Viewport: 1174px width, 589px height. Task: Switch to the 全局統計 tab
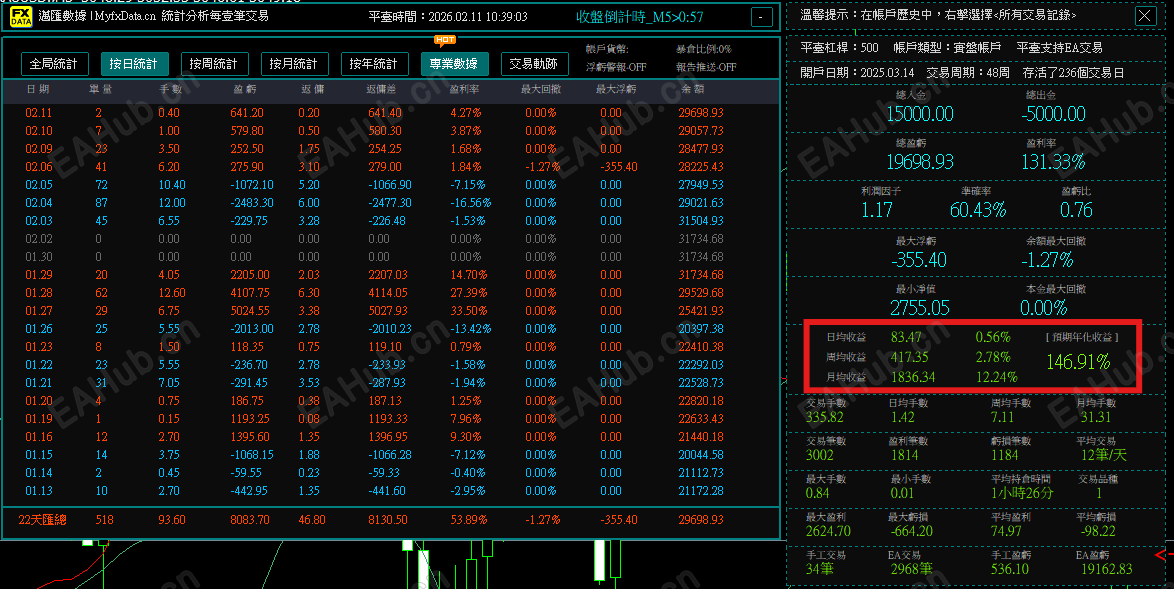54,64
